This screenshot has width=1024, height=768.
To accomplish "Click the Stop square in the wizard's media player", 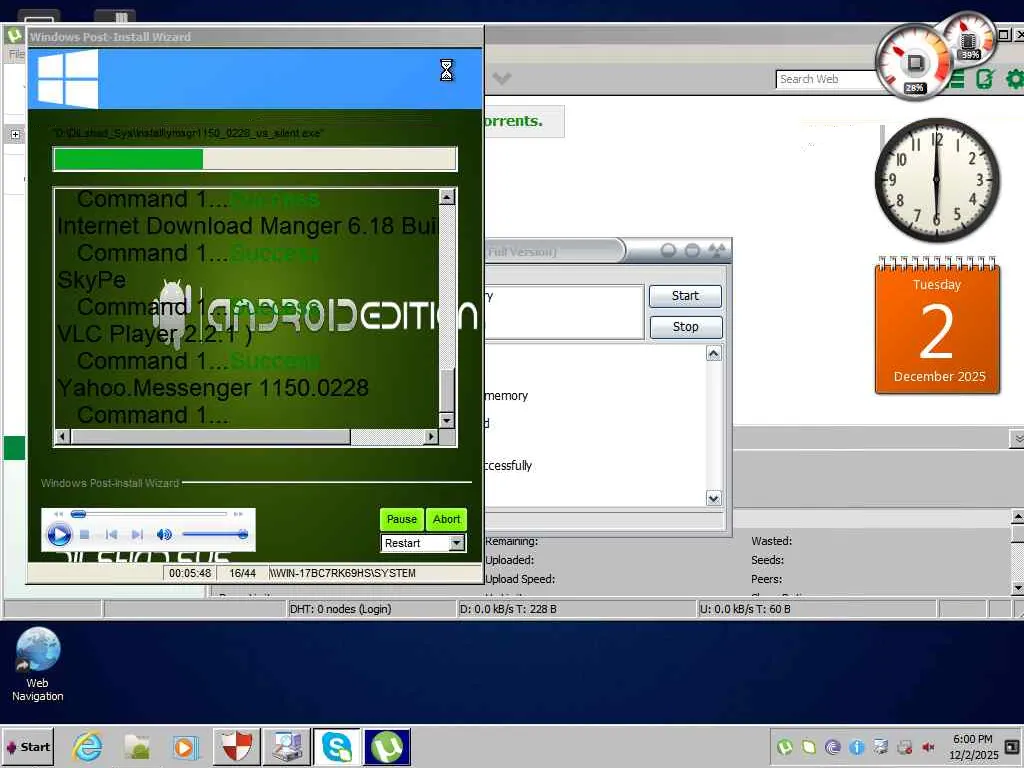I will (84, 535).
